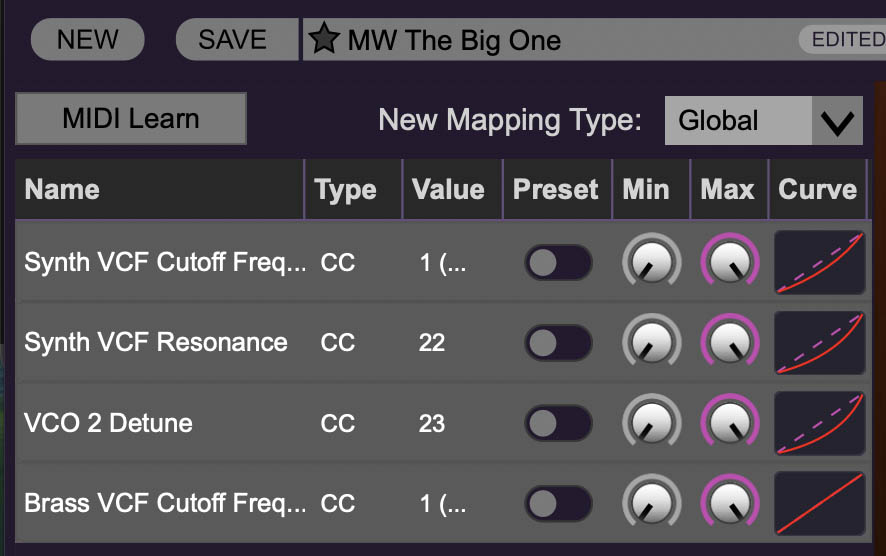This screenshot has height=556, width=886.
Task: Open curve editor for Synth VCF Resonance row
Action: pyautogui.click(x=819, y=343)
